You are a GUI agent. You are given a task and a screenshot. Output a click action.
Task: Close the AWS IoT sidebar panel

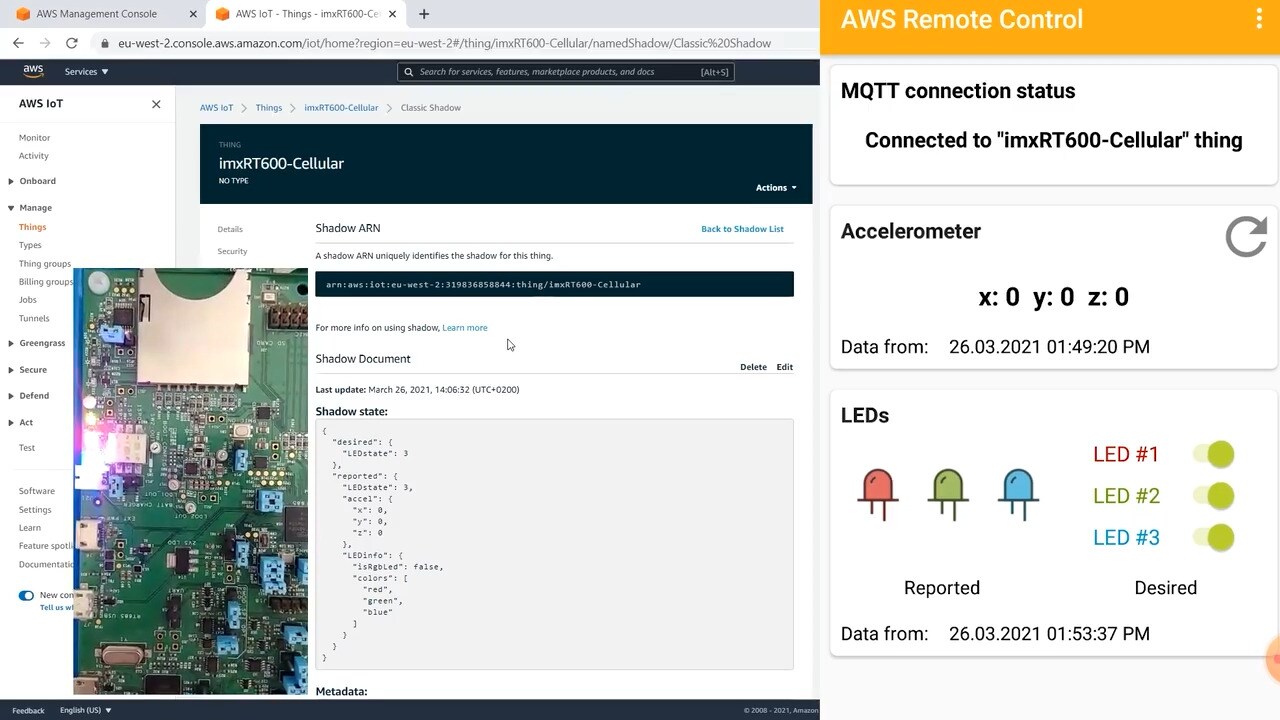(156, 104)
